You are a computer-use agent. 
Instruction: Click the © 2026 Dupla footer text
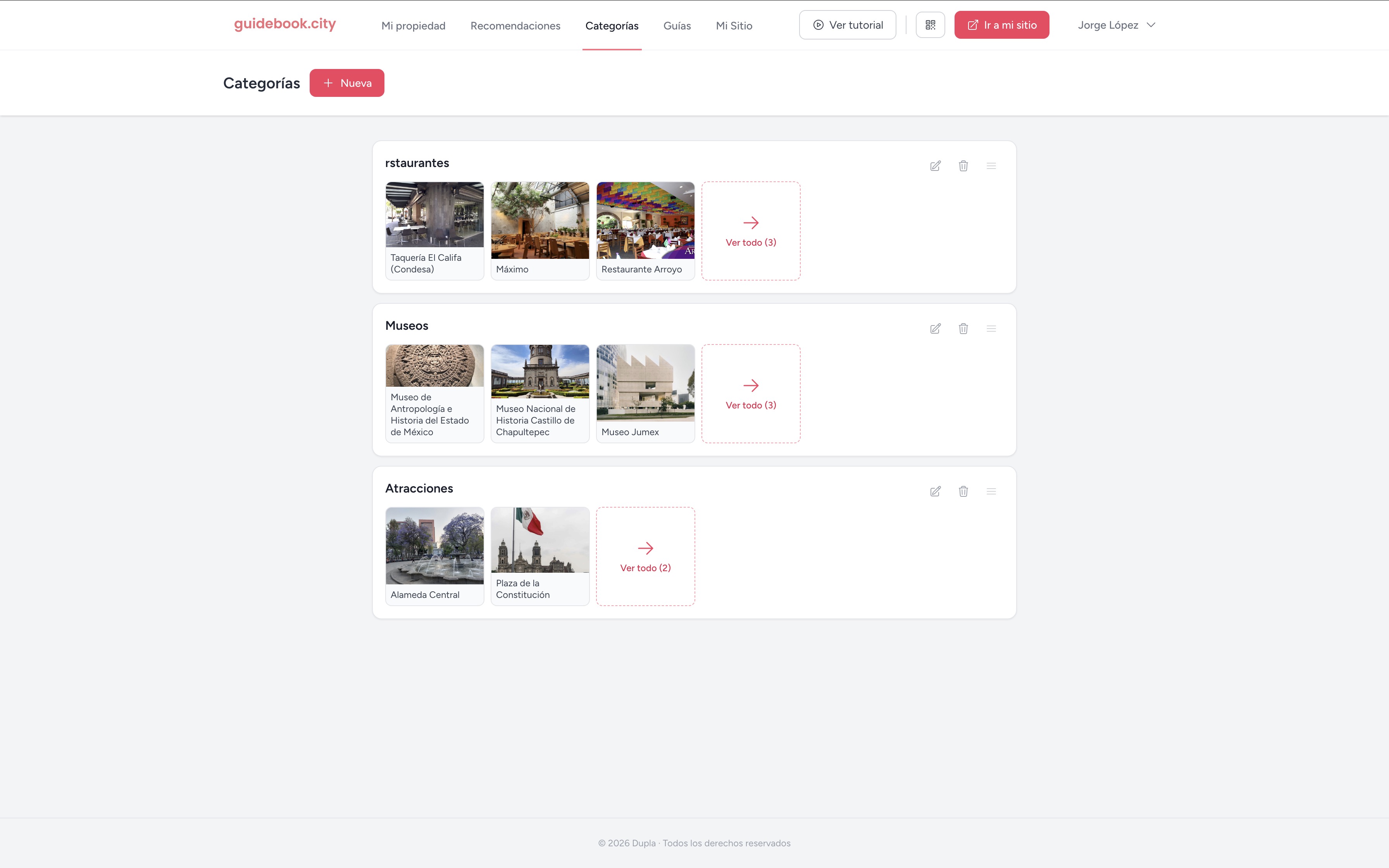(694, 843)
